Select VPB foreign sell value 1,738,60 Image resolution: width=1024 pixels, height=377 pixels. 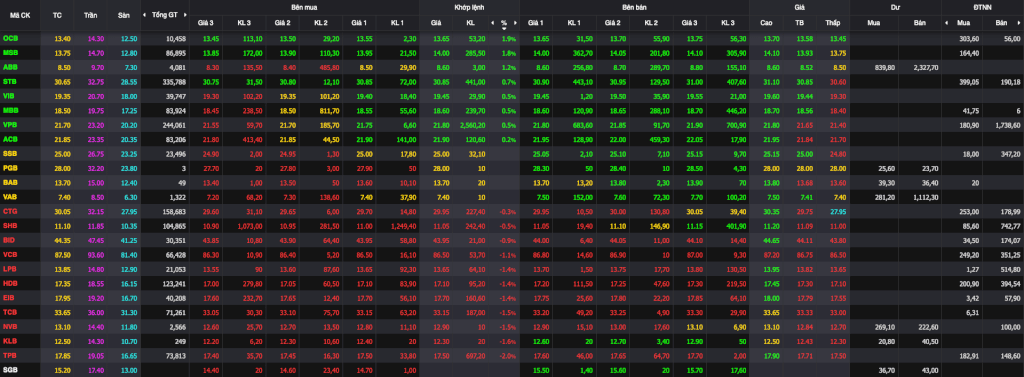pyautogui.click(x=1009, y=124)
